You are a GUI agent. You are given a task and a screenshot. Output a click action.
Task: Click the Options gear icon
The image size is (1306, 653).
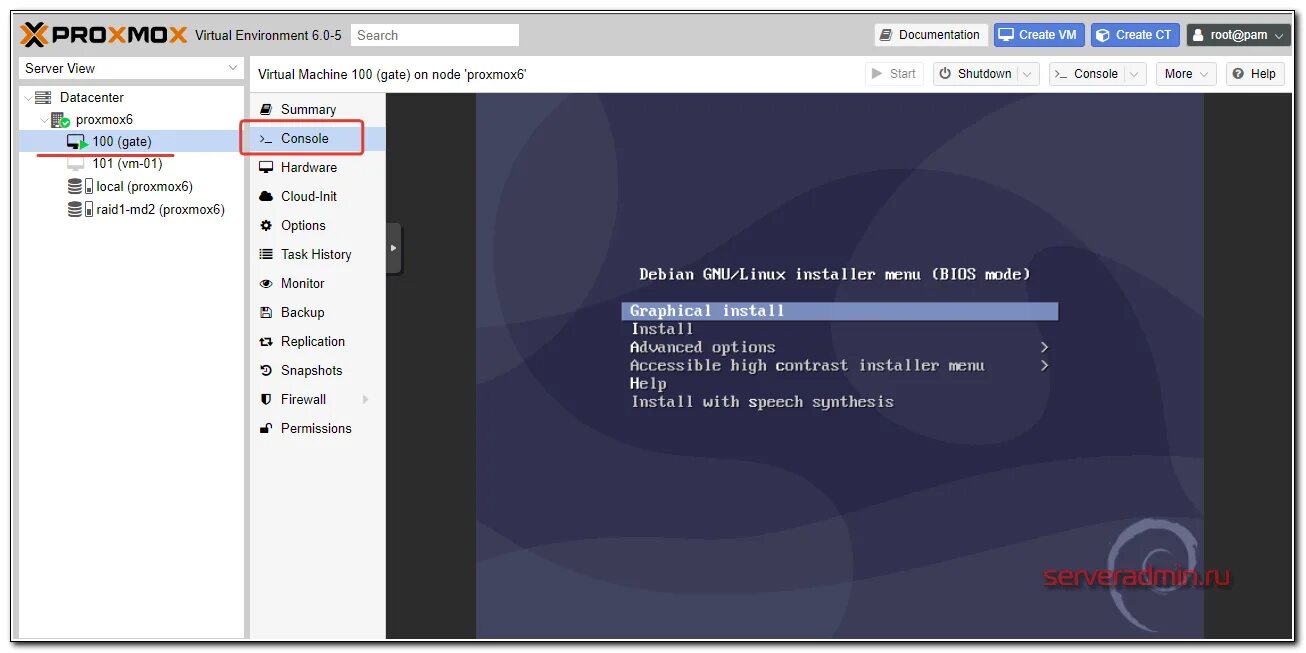tap(266, 225)
